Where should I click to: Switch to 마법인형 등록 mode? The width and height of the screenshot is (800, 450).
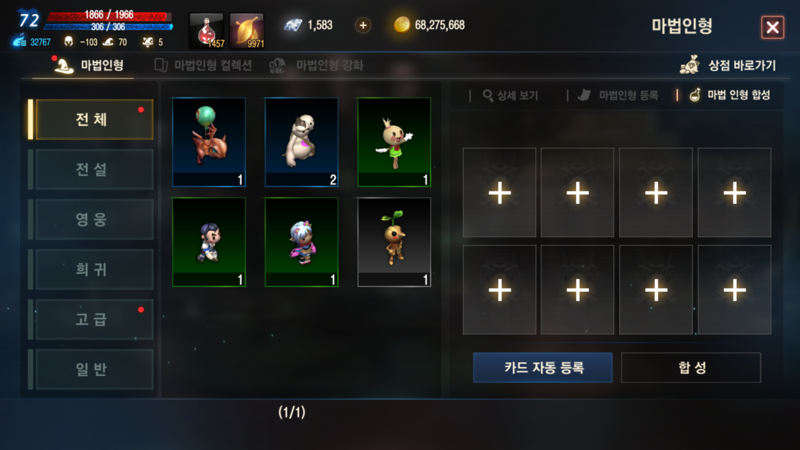tap(618, 95)
